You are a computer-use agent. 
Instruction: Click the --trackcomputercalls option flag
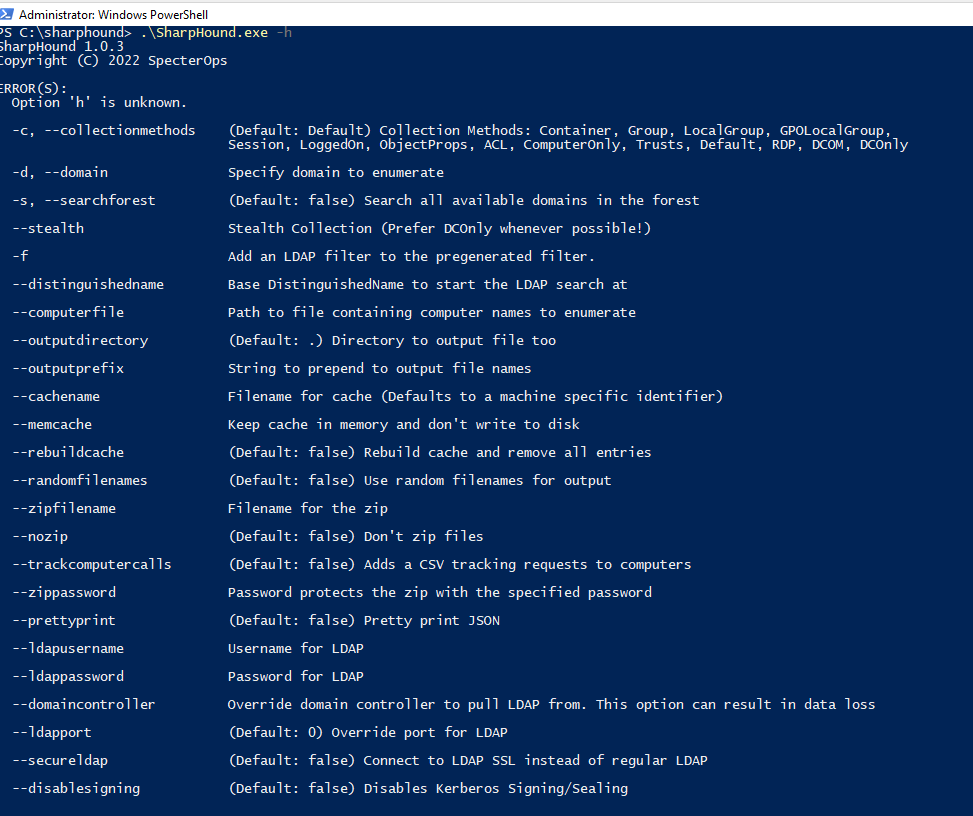coord(92,565)
